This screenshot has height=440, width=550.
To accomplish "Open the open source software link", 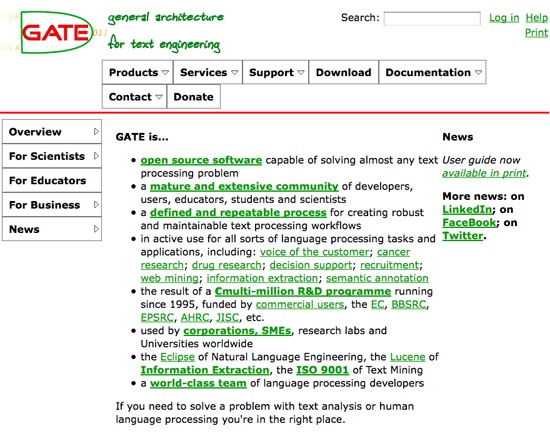I will (201, 160).
